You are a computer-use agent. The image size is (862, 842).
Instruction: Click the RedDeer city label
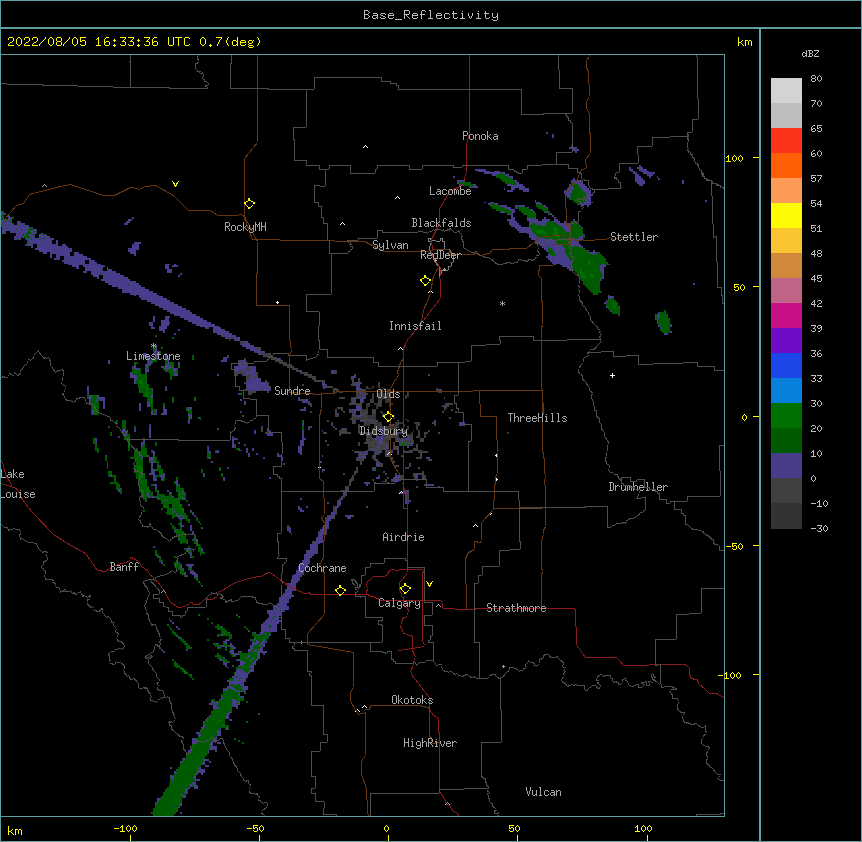point(440,255)
